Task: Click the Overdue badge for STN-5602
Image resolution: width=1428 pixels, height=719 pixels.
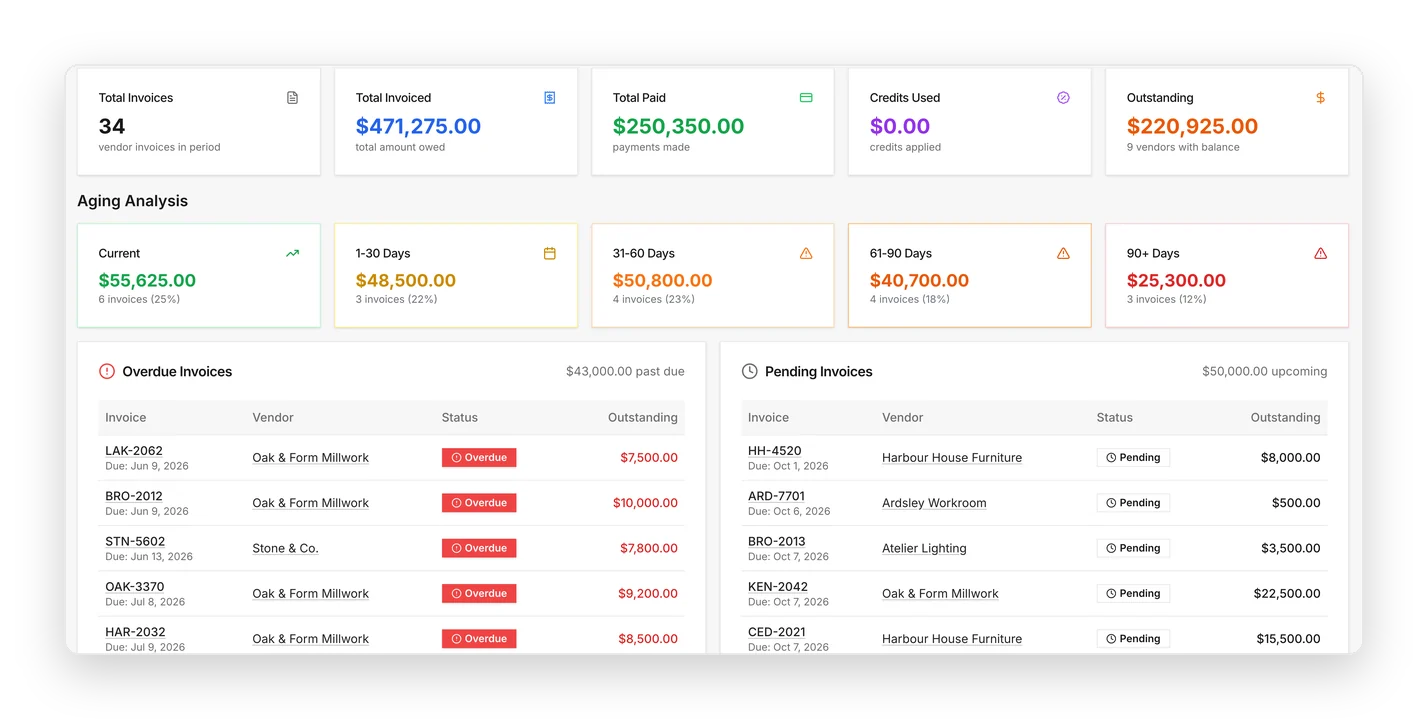Action: click(x=479, y=548)
